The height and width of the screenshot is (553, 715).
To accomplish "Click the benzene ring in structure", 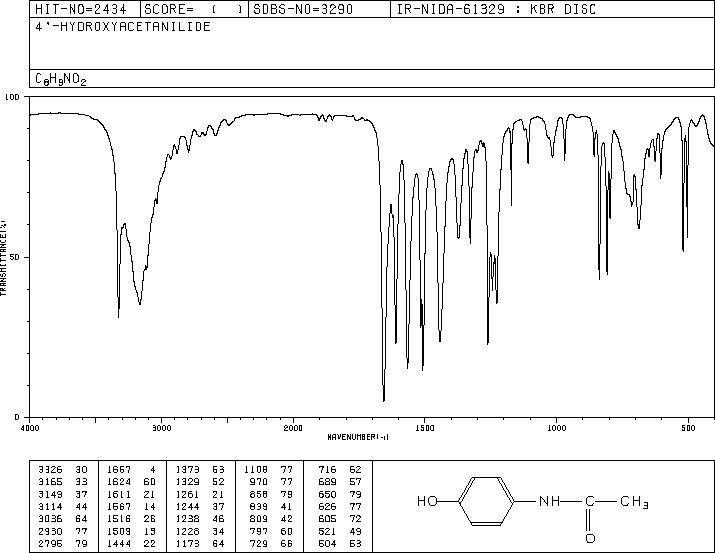I will (x=487, y=501).
